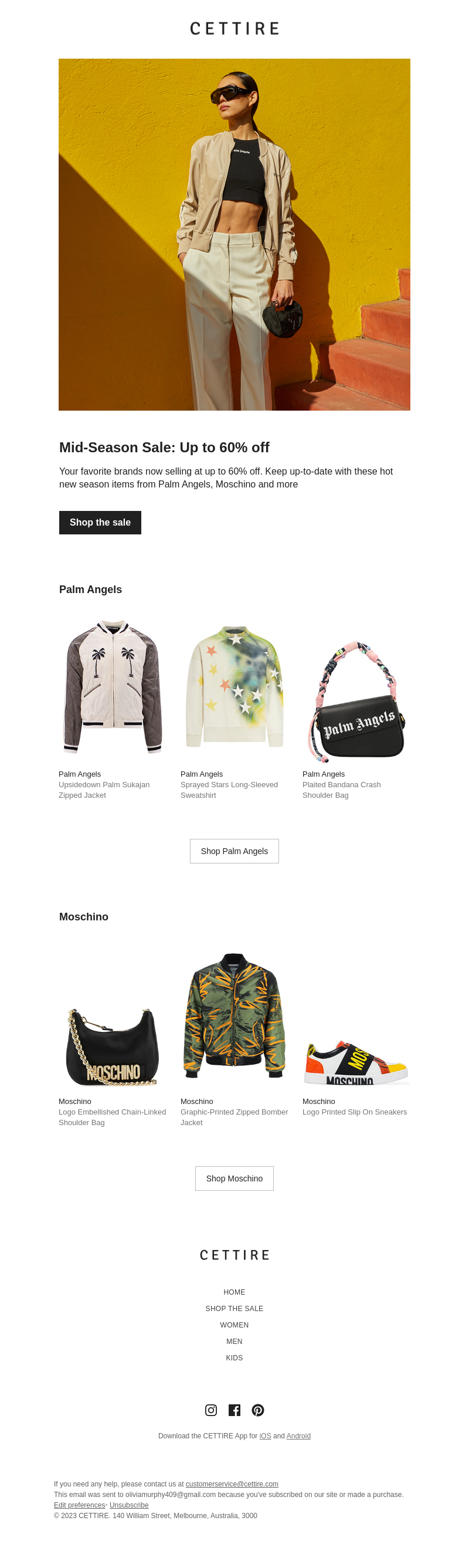Click the iOS app download link
Image resolution: width=469 pixels, height=1568 pixels.
click(265, 1436)
